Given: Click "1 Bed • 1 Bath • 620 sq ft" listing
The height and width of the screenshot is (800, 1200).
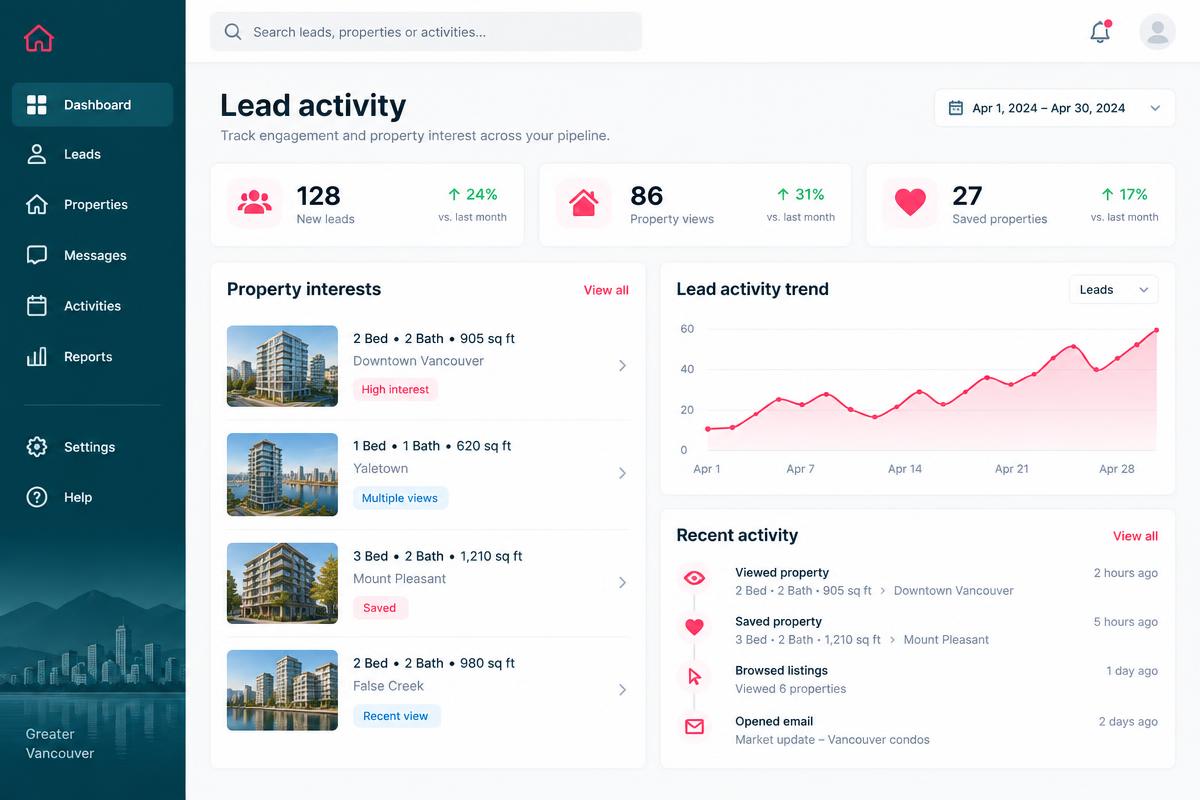Looking at the screenshot, I should coord(432,446).
